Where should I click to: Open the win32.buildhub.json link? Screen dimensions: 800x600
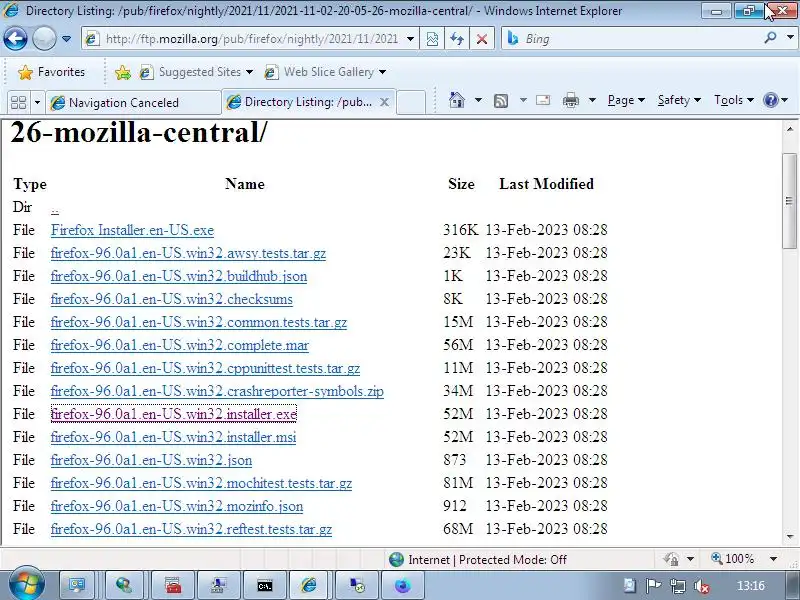coord(179,276)
